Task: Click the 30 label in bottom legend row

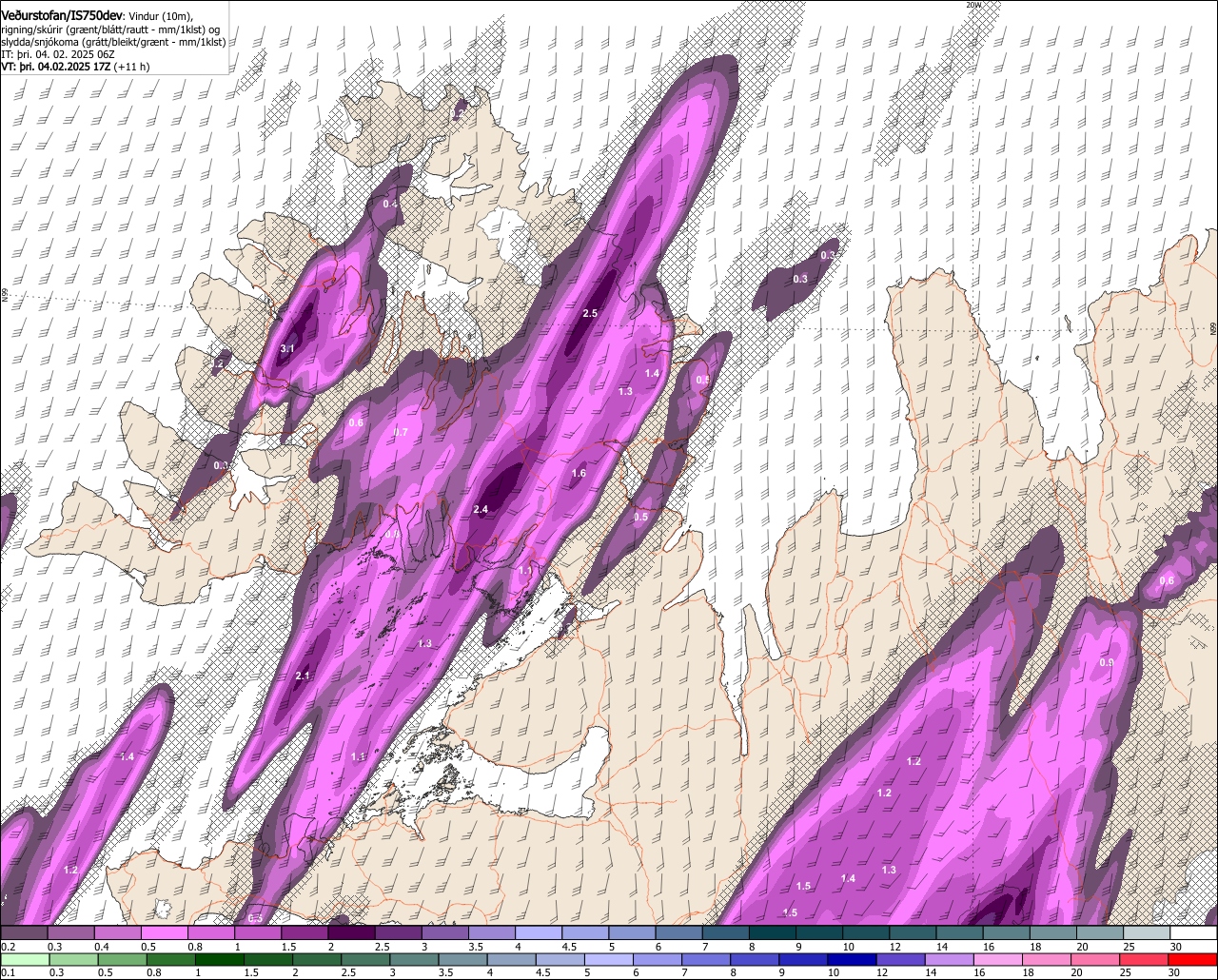Action: [1175, 972]
